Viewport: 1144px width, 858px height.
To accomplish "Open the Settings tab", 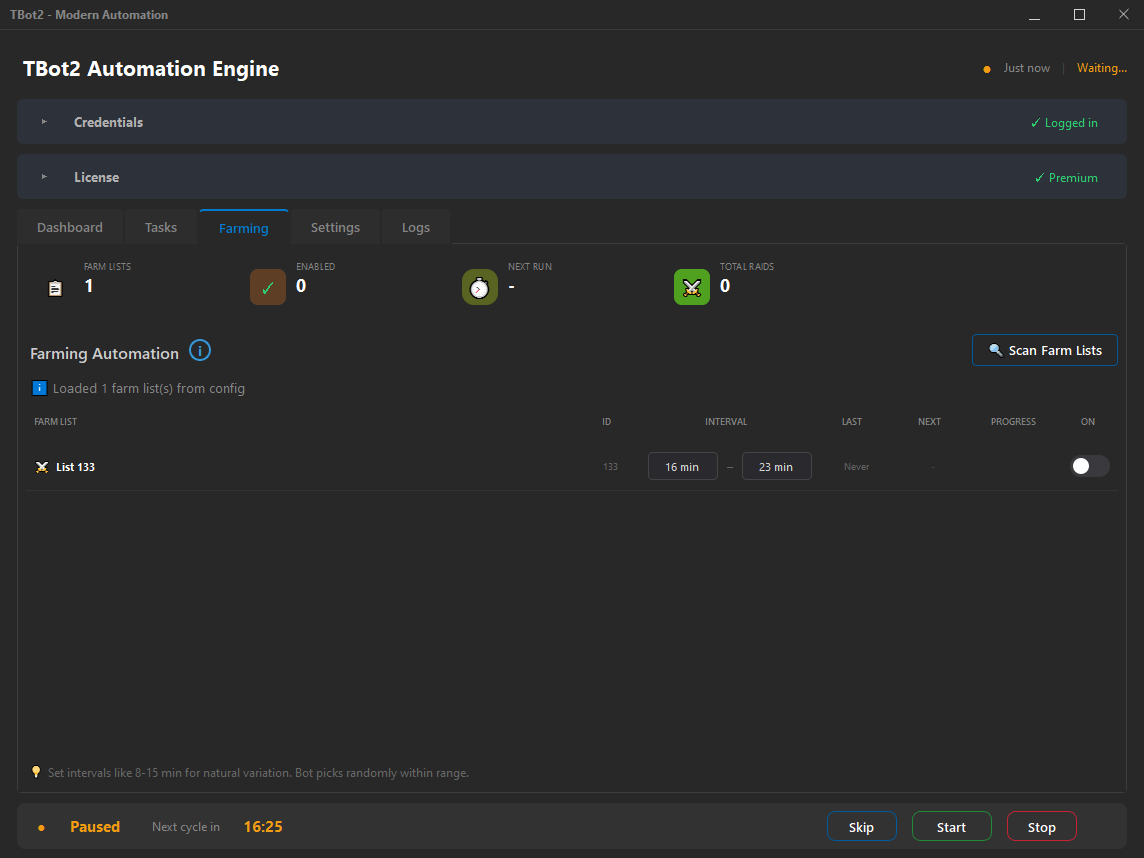I will tap(335, 227).
